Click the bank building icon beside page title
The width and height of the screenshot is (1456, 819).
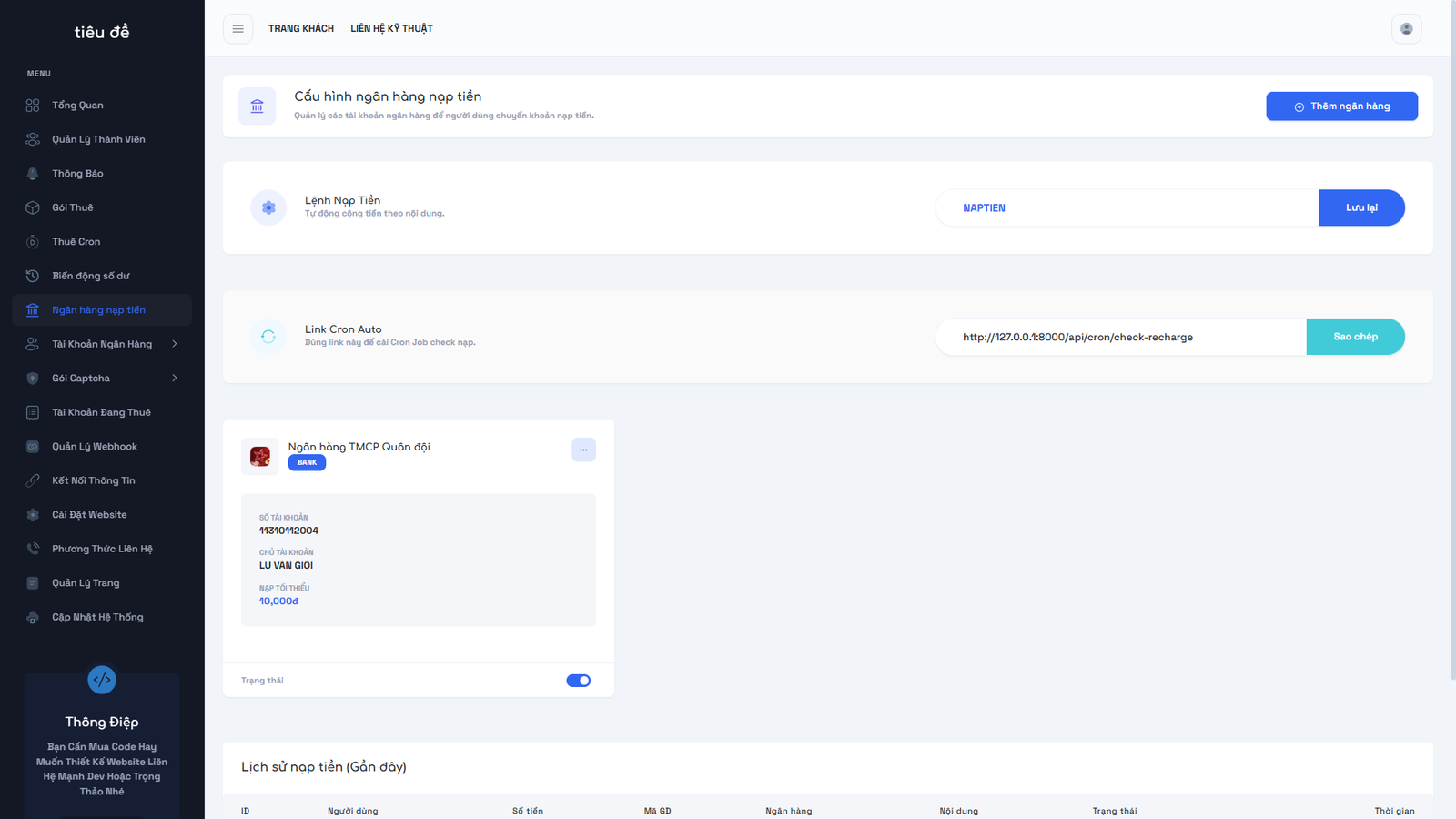tap(258, 106)
